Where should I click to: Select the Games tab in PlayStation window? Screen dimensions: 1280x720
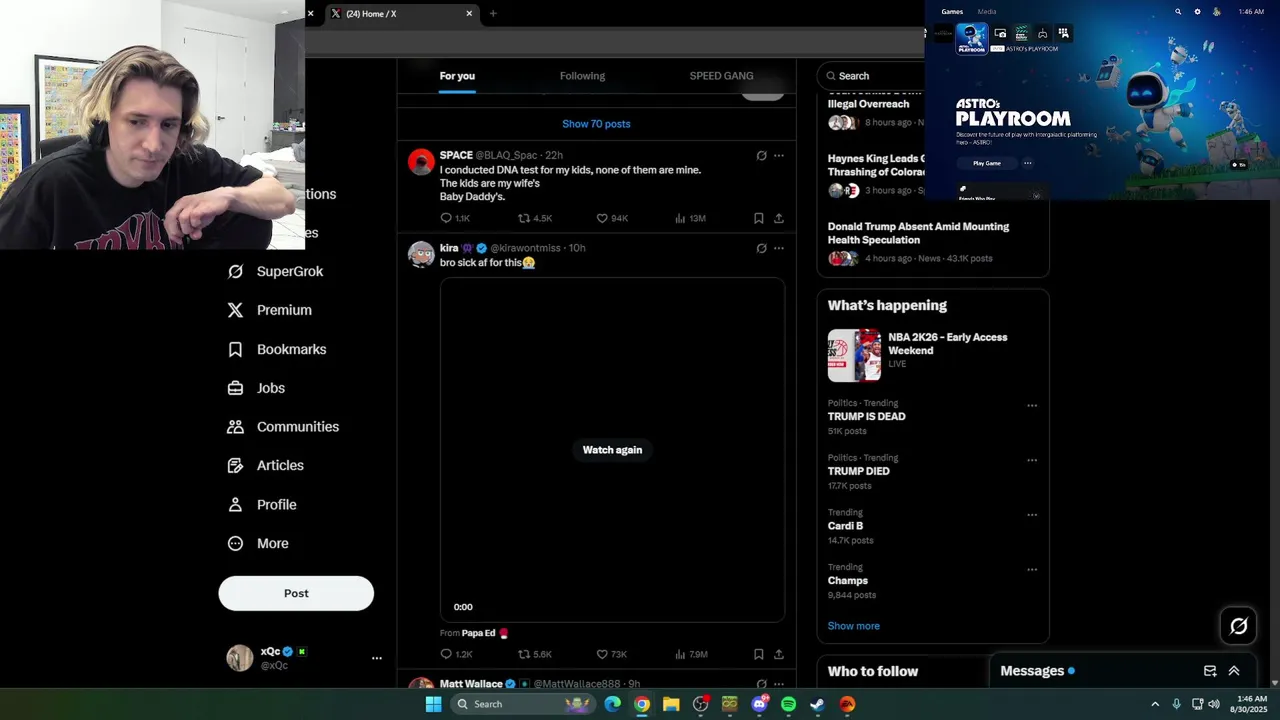952,12
